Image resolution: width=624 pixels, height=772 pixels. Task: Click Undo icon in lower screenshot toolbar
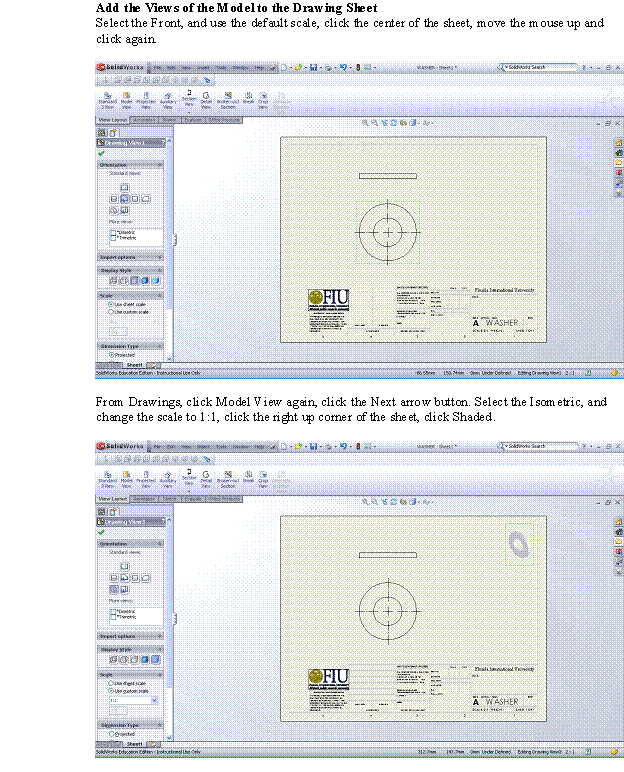(x=343, y=447)
